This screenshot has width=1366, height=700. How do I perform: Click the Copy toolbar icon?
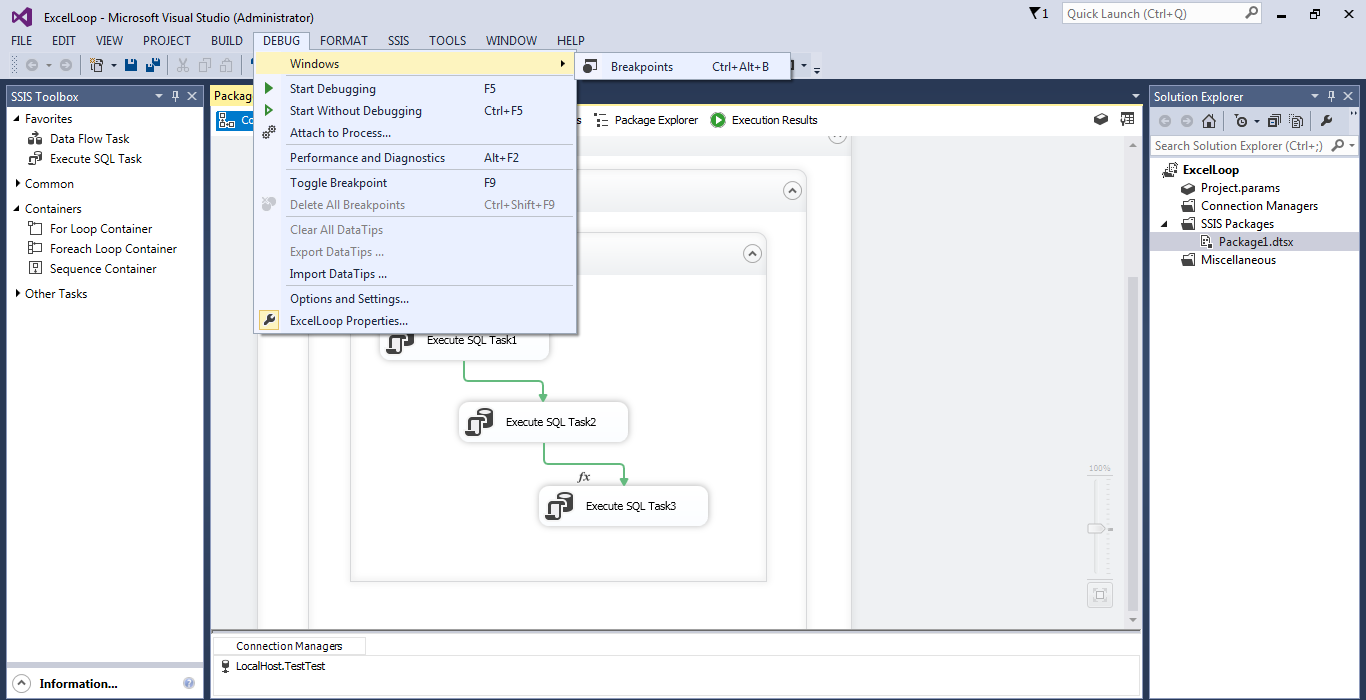pos(204,65)
